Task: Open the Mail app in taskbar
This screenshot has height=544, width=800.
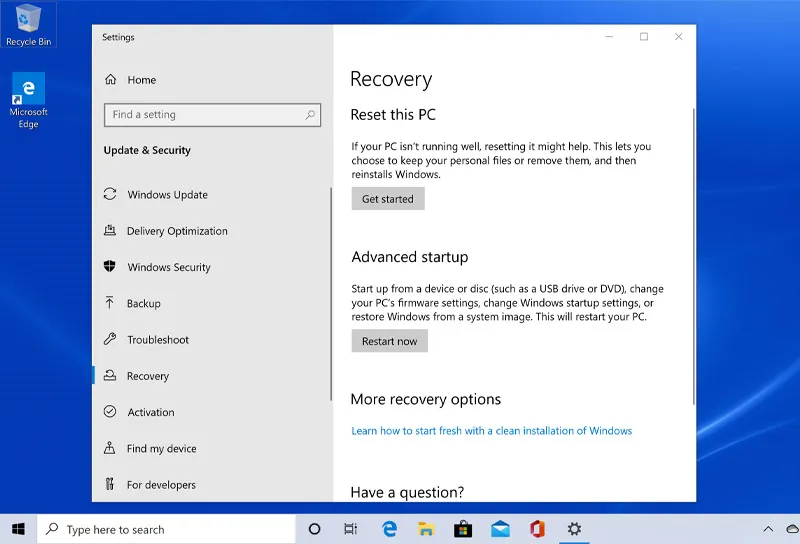Action: [500, 529]
